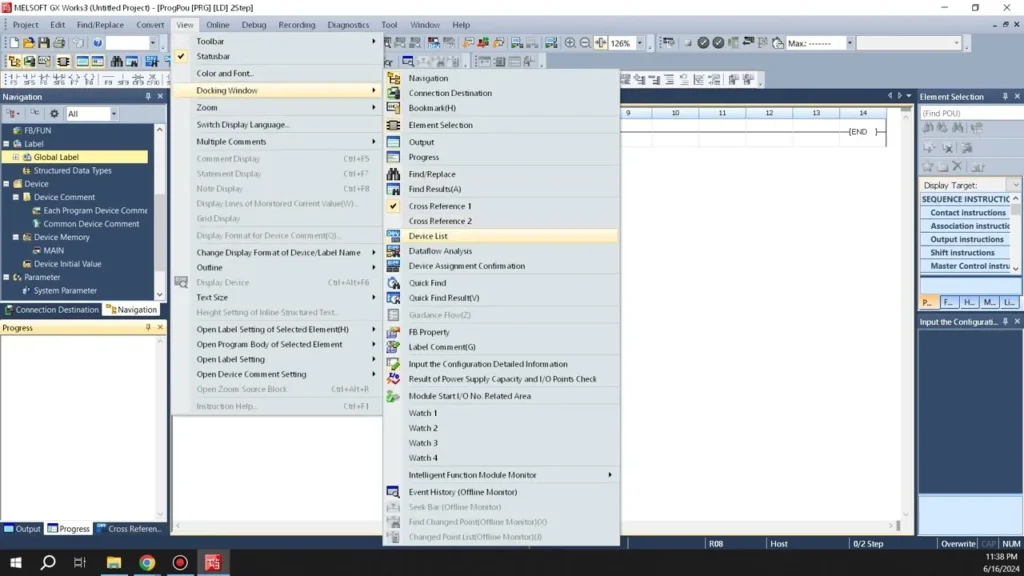Expand Intelligent Function Module Monitor submenu
The image size is (1024, 576).
(501, 475)
